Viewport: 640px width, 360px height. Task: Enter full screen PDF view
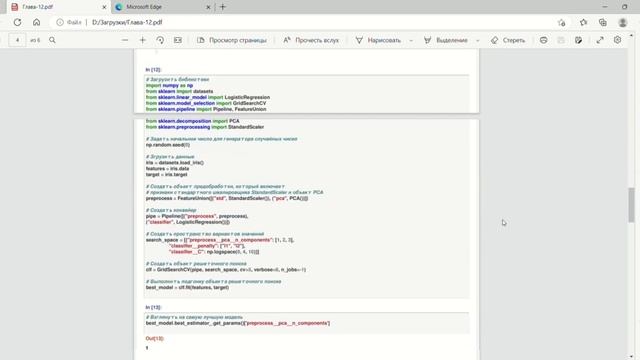[x=600, y=40]
